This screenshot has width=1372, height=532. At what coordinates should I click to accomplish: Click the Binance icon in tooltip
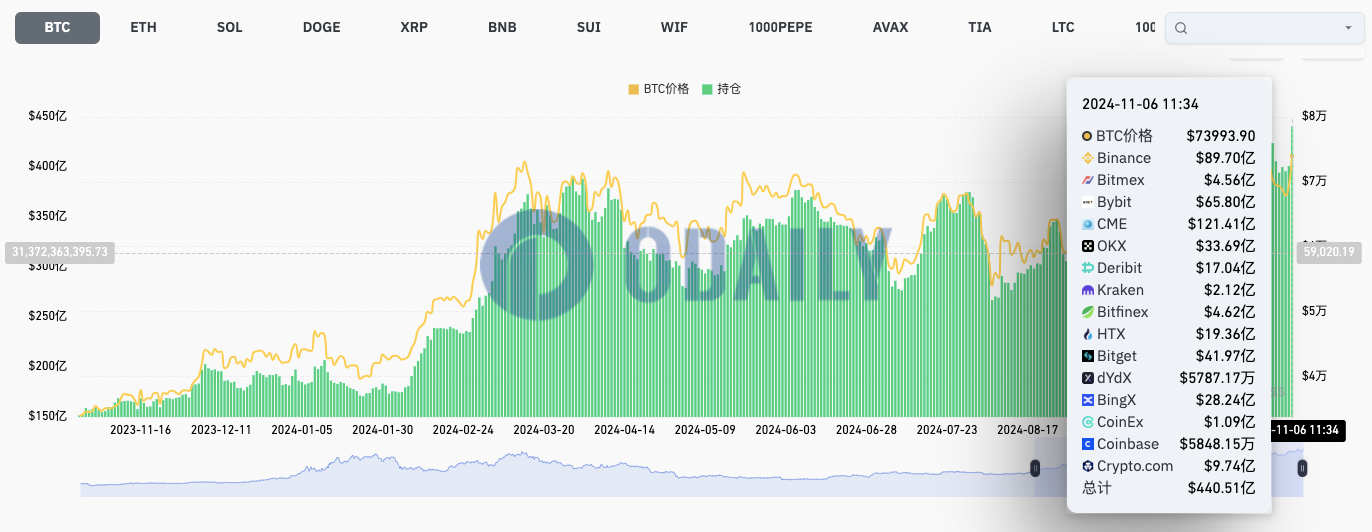1088,158
